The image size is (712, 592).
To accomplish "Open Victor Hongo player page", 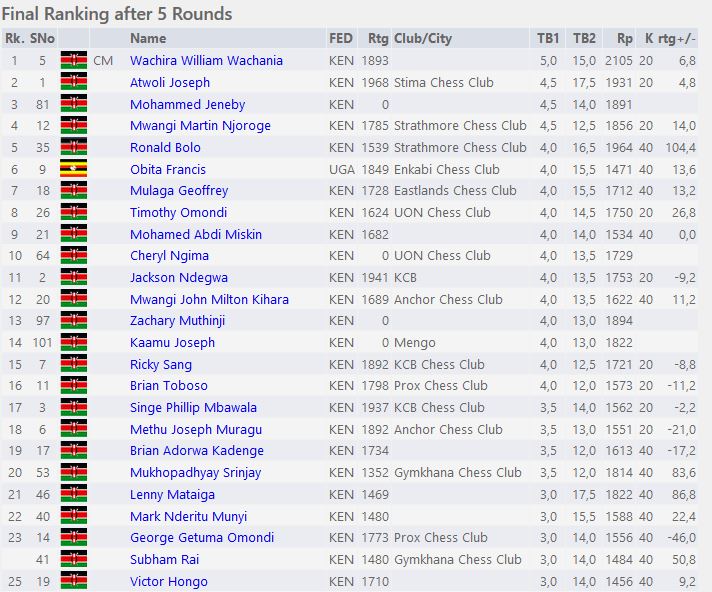I will [168, 582].
